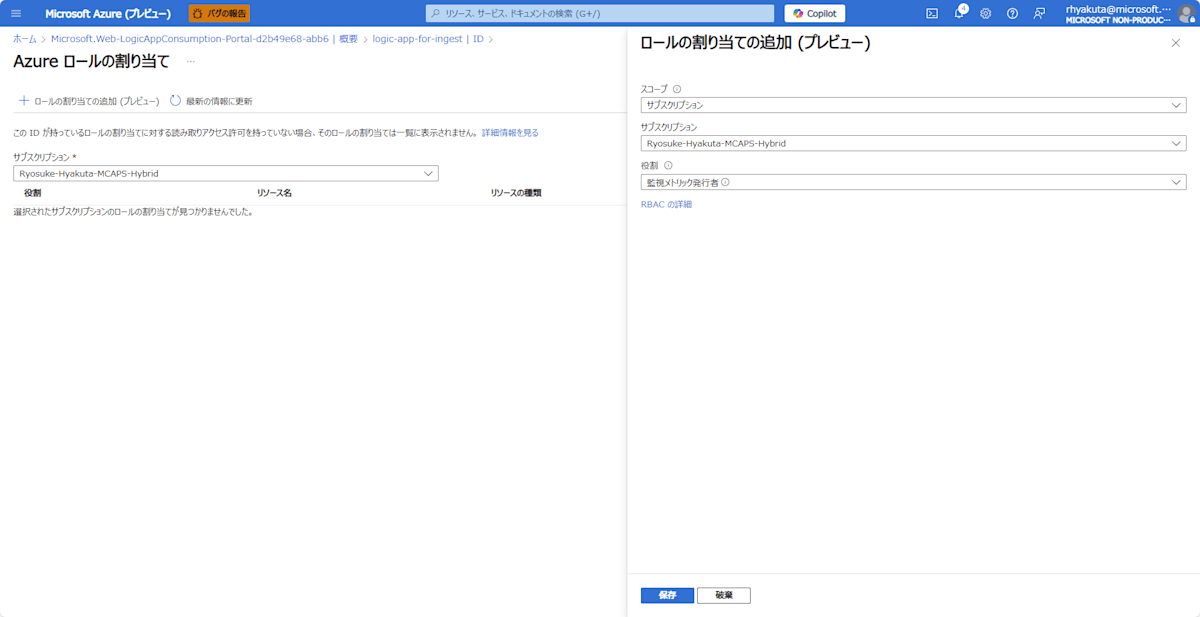Open the logic-app-for-ingest | ID breadcrumb
This screenshot has width=1200, height=617.
coord(428,38)
